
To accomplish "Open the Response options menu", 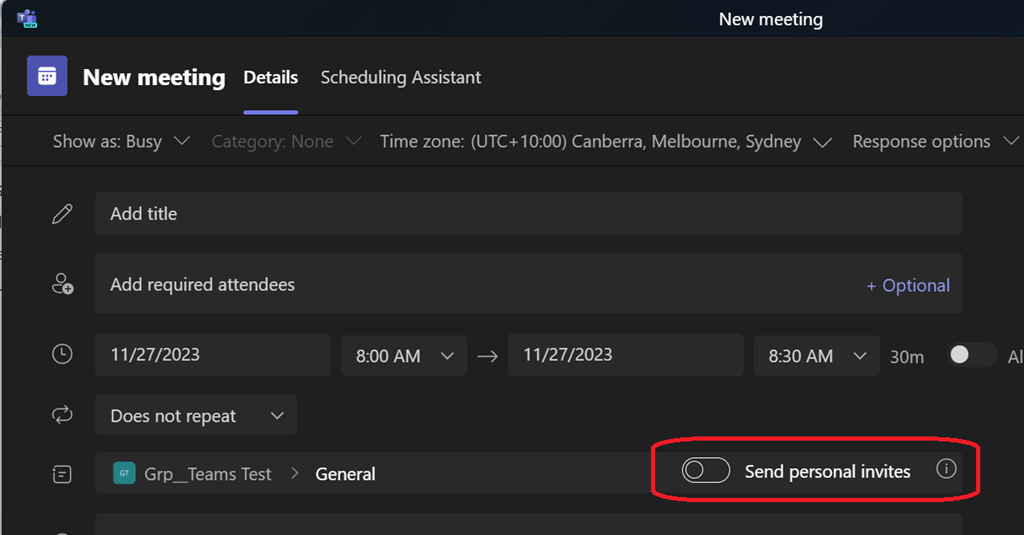I will coord(933,142).
